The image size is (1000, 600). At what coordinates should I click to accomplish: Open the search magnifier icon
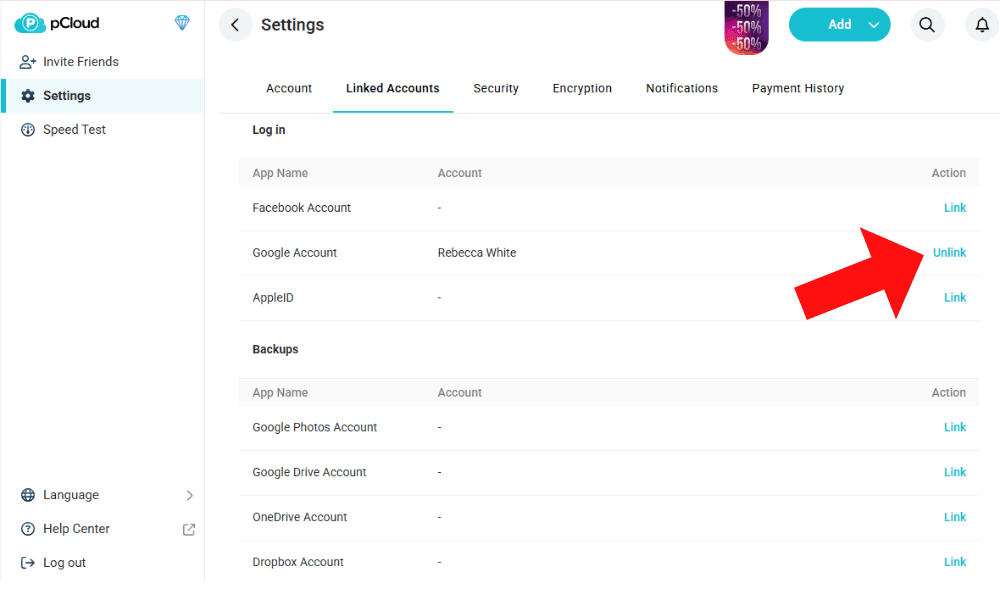point(927,25)
